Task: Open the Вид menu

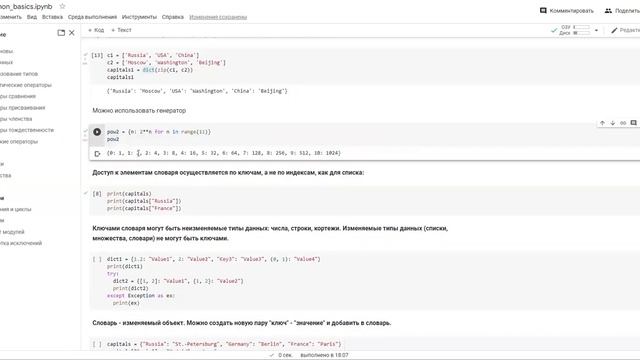Action: [x=32, y=17]
